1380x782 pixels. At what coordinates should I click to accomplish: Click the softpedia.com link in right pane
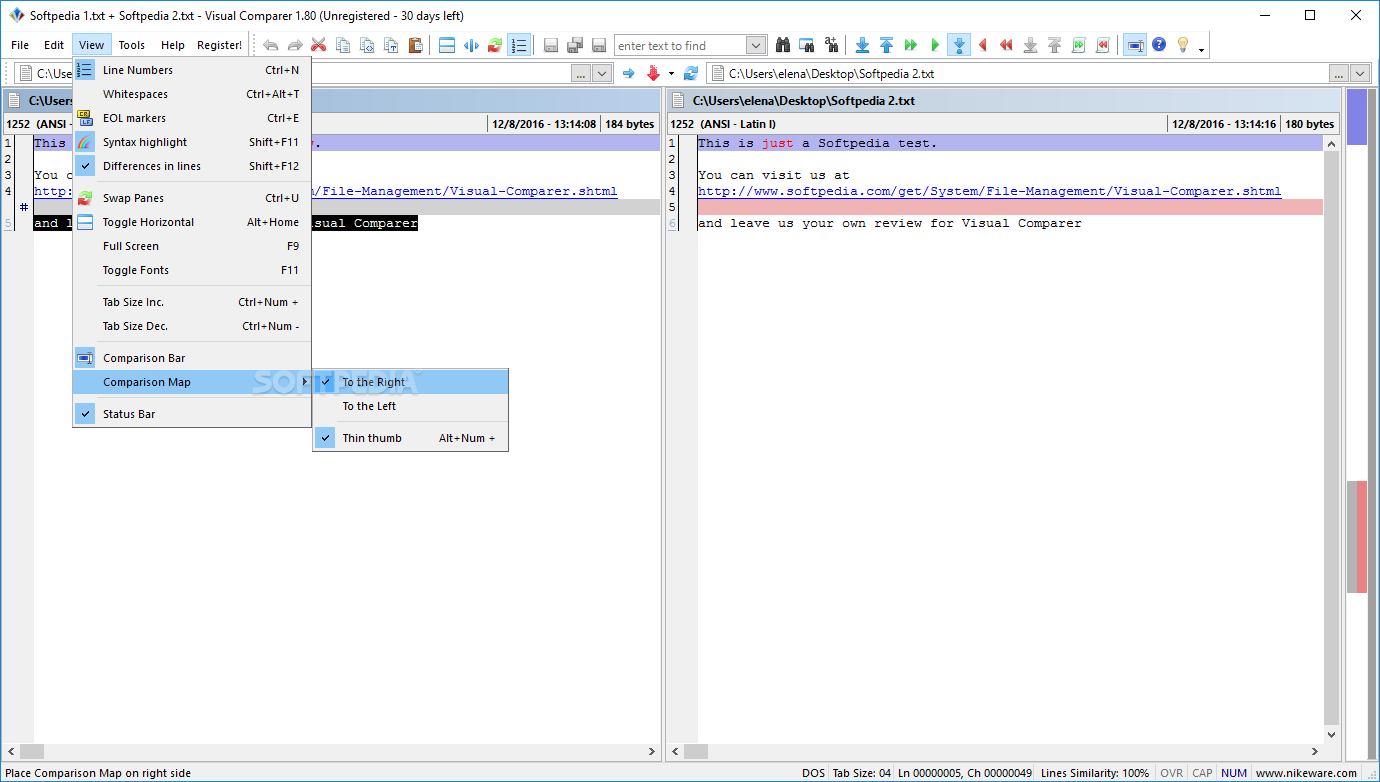989,191
